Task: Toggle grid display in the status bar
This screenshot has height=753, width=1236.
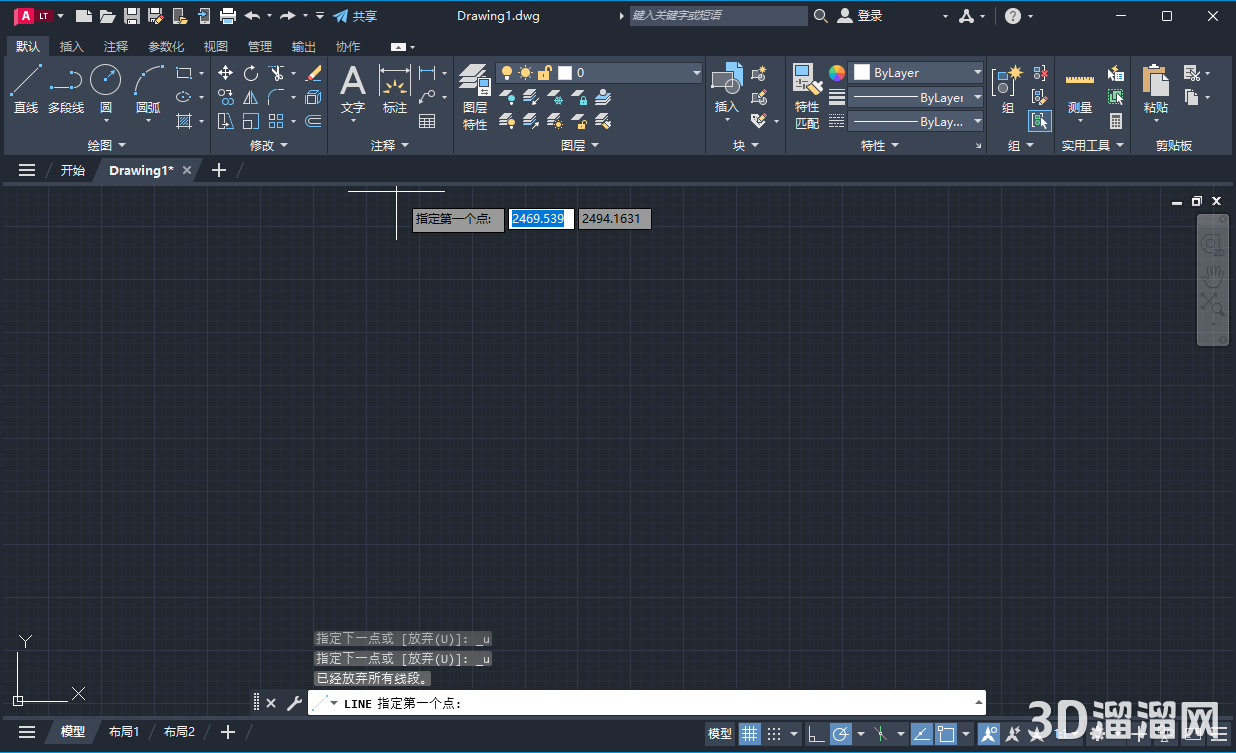Action: (x=749, y=733)
